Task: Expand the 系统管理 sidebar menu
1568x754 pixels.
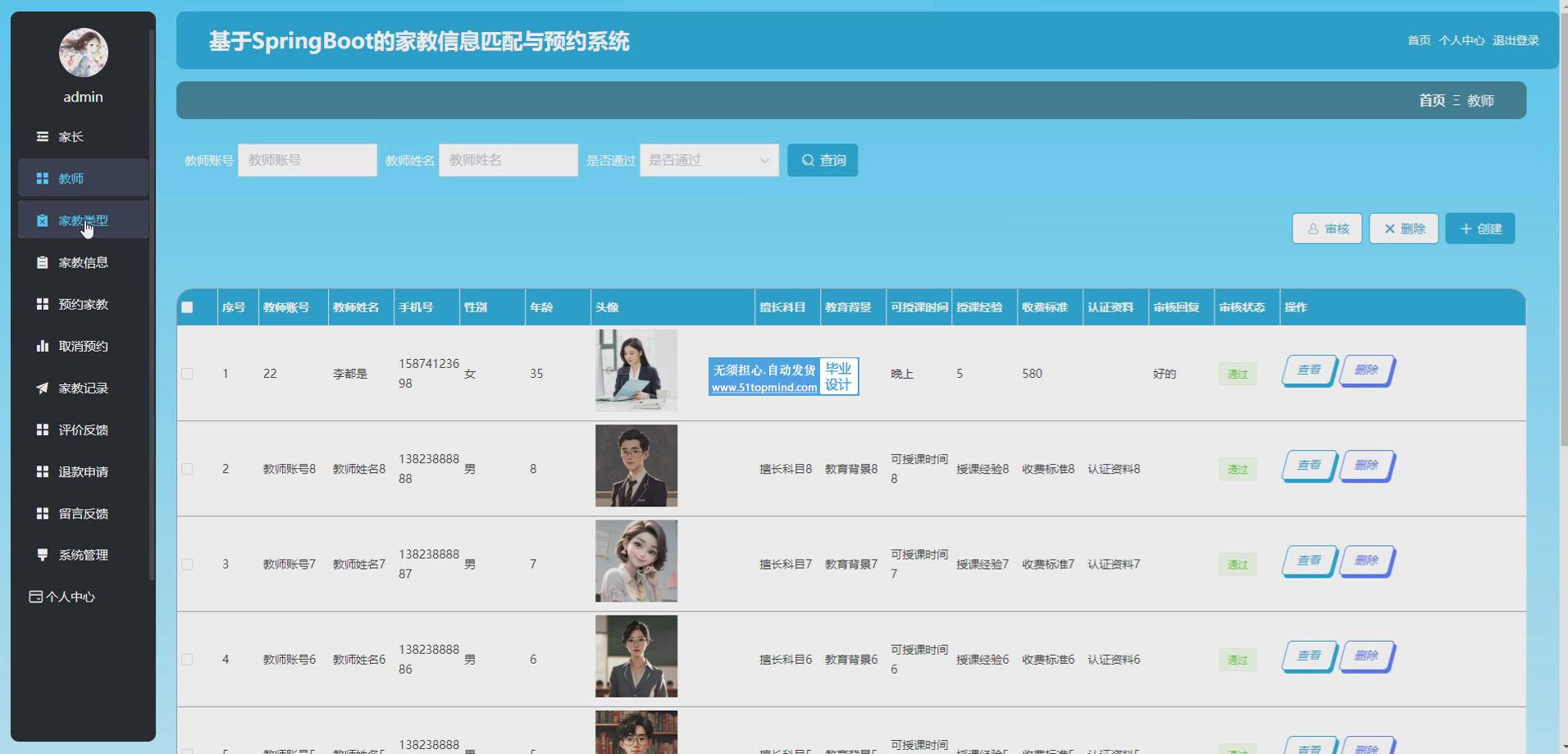Action: tap(83, 555)
